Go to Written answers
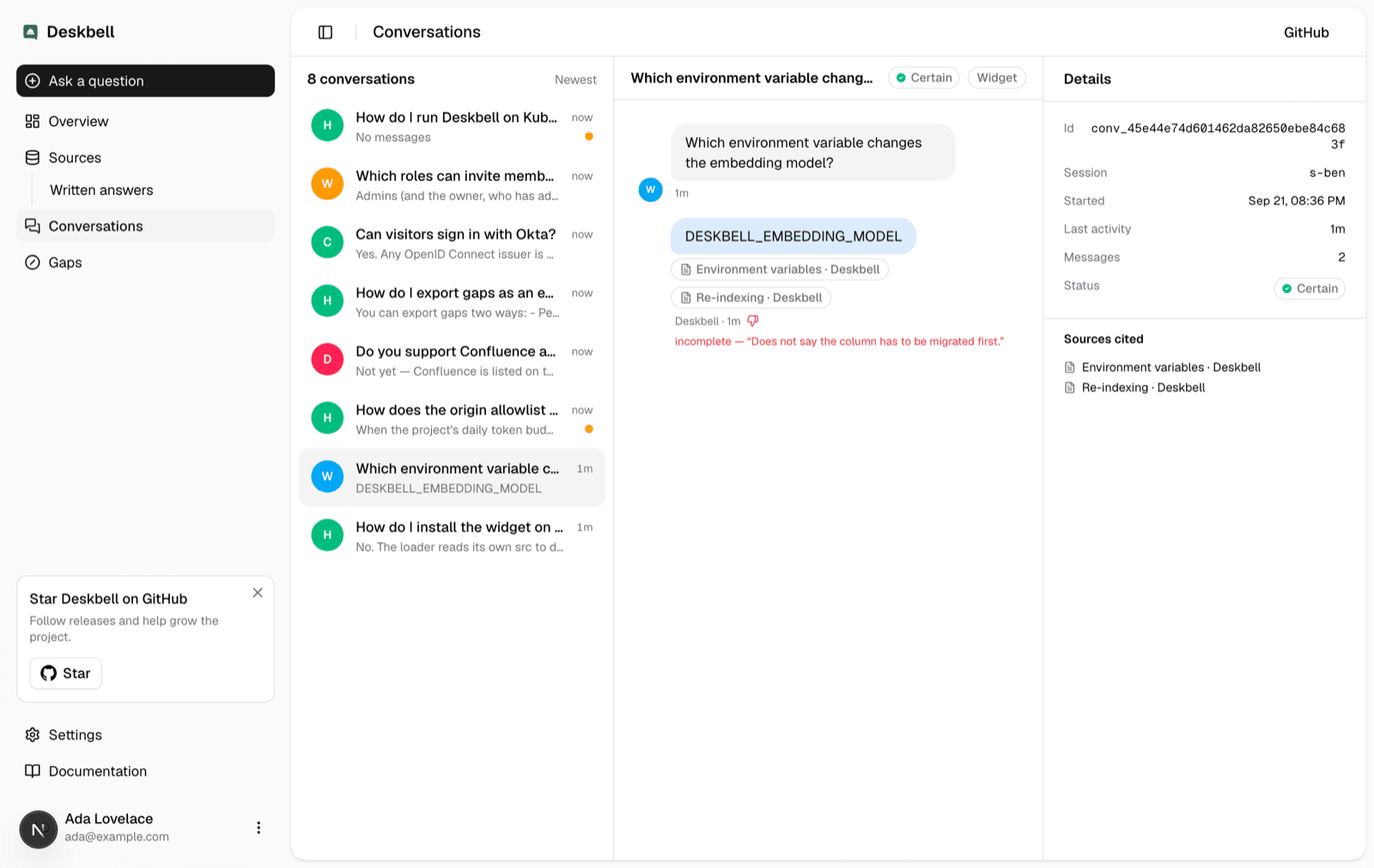Viewport: 1374px width, 868px height. tap(101, 191)
